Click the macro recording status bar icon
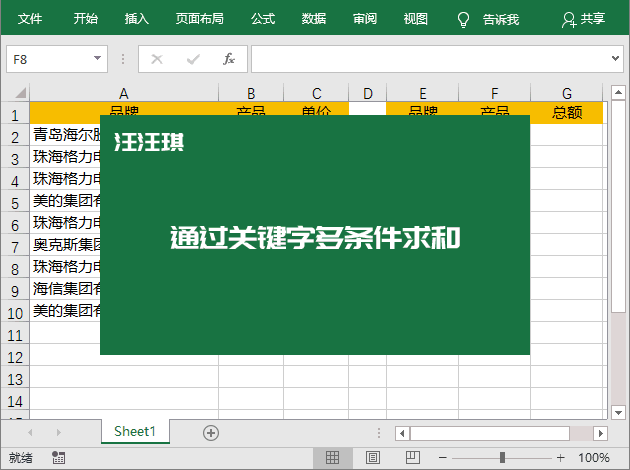This screenshot has height=470, width=630. click(x=59, y=457)
